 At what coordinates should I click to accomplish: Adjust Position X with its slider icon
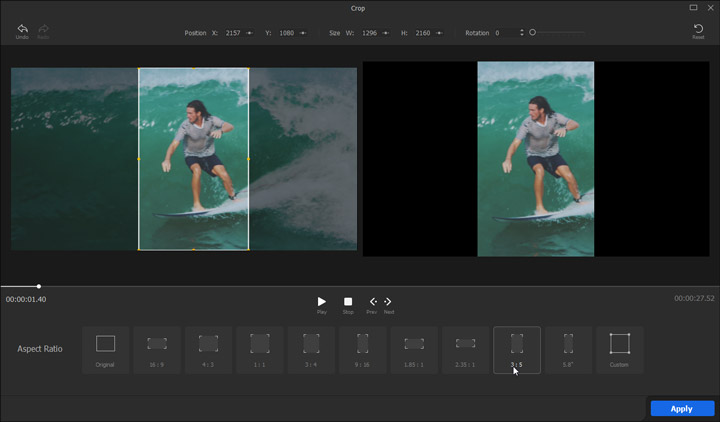point(249,33)
